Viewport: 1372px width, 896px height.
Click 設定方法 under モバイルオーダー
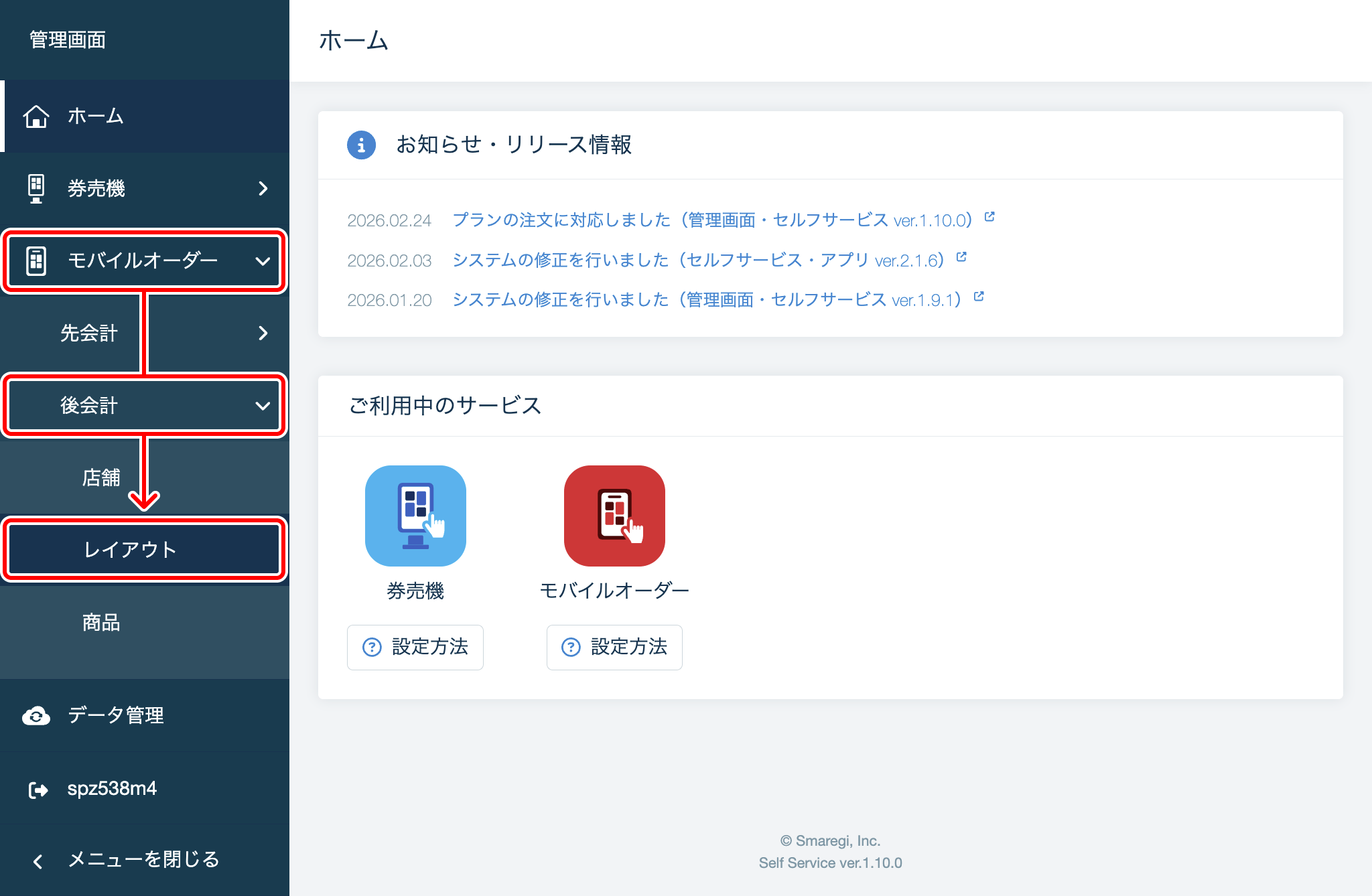[614, 647]
